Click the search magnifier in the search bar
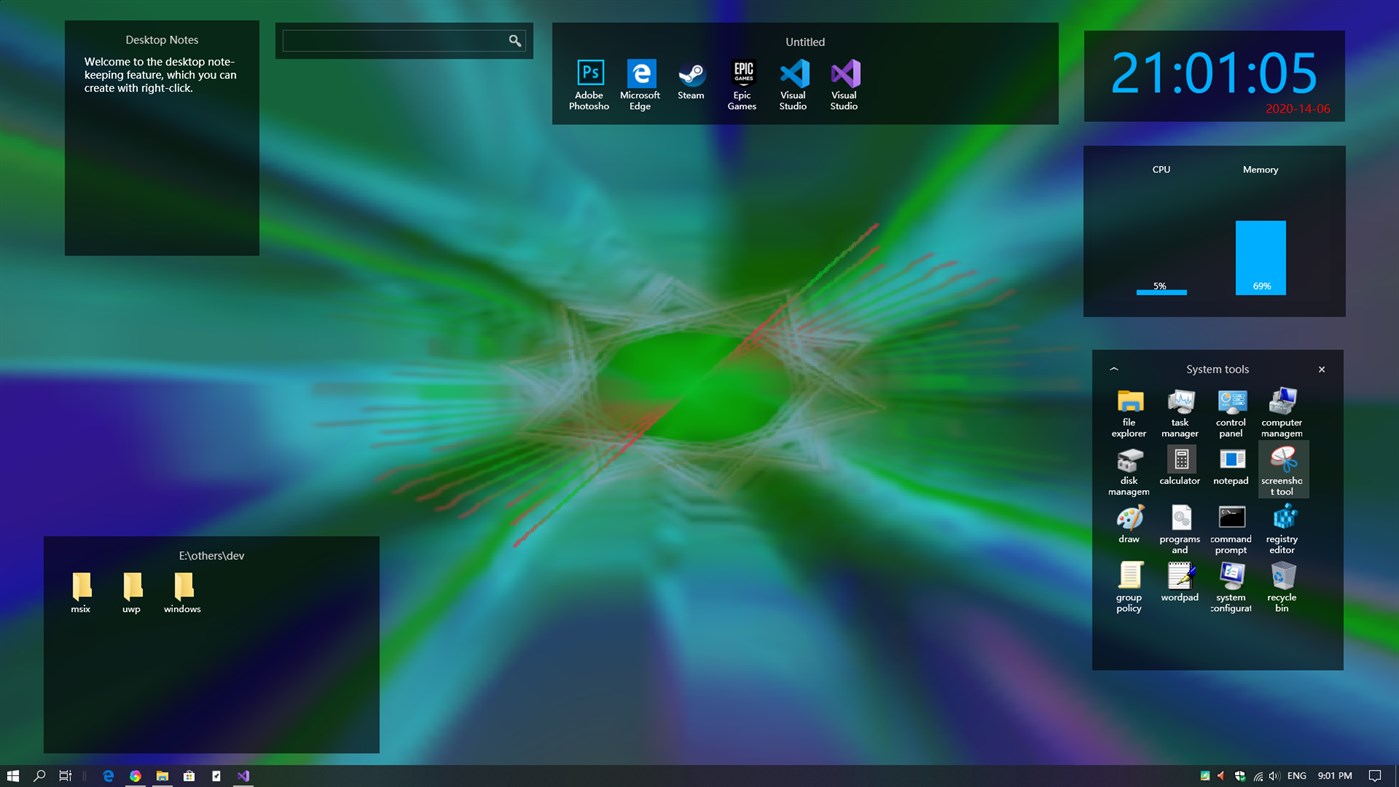 point(514,40)
